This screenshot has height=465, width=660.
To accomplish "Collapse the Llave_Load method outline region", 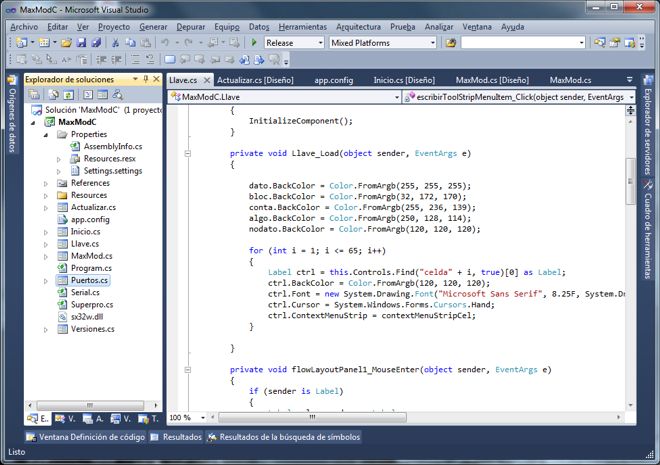I will pos(187,154).
